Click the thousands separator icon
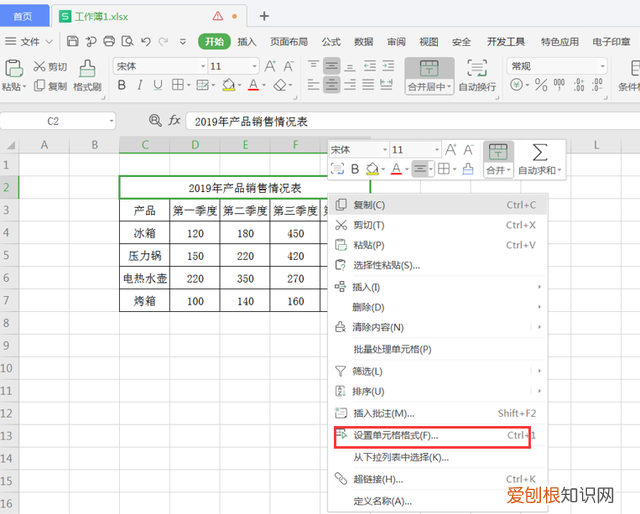The width and height of the screenshot is (640, 514). (559, 85)
